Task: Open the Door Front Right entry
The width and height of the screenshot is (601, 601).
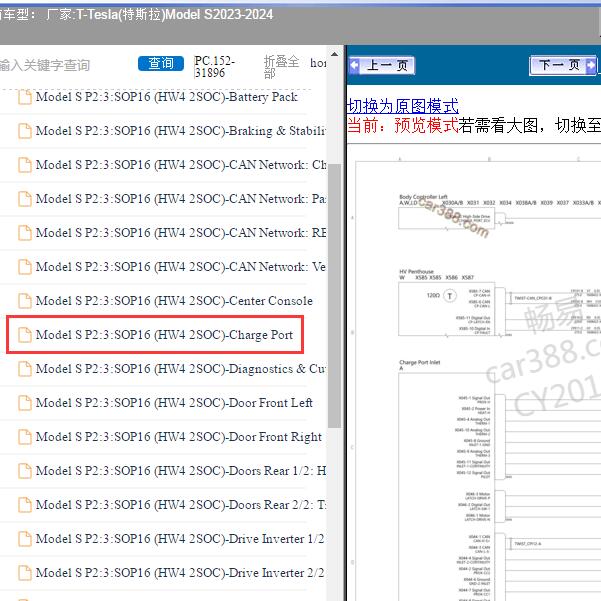Action: [x=179, y=437]
